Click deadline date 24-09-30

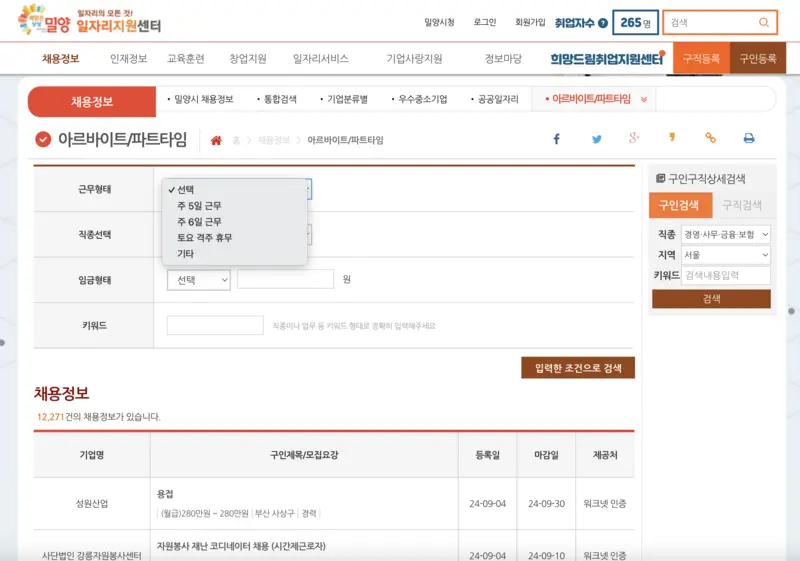point(546,503)
